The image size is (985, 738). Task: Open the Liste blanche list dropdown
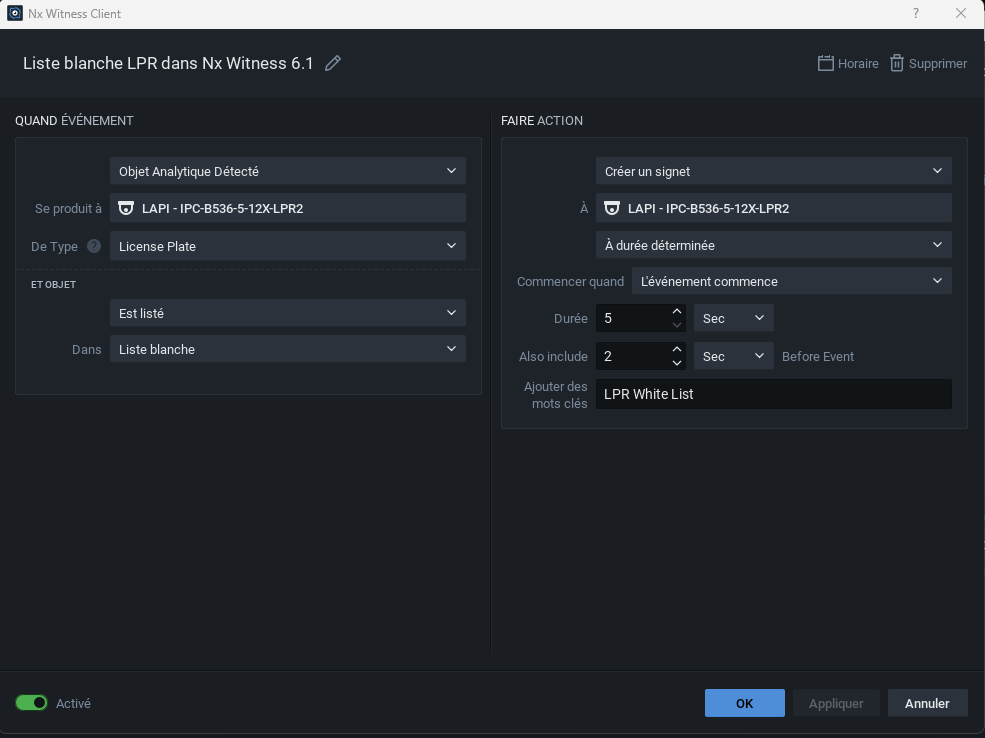click(287, 350)
